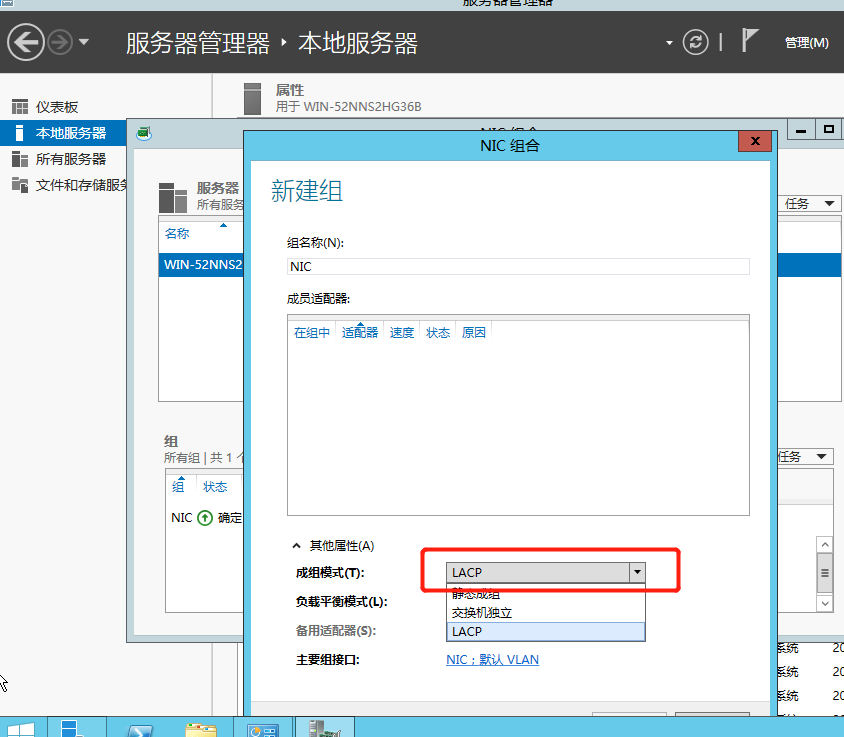
Task: Click the fourth taskbar app icon
Action: click(263, 730)
